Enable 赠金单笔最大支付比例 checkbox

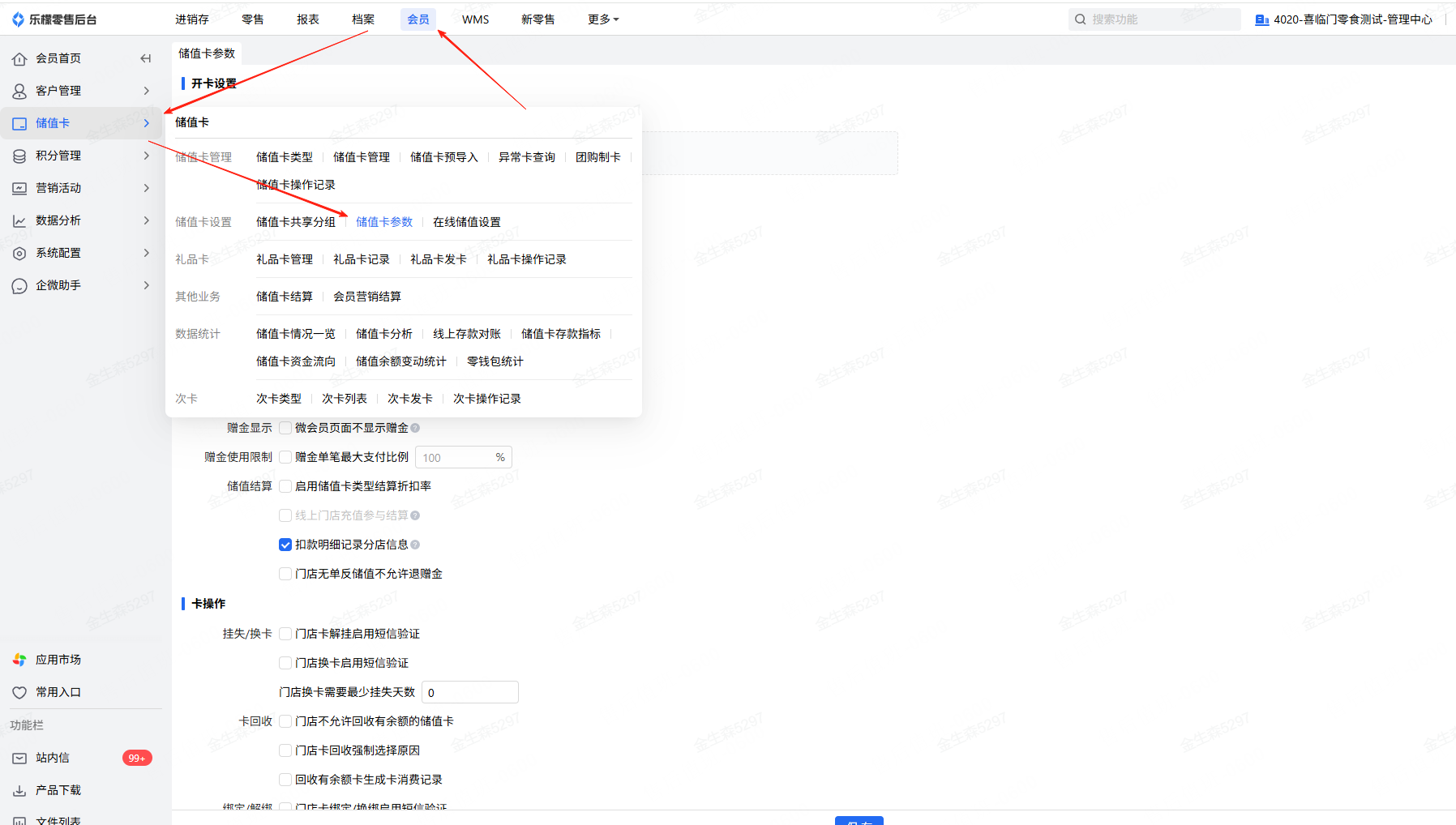(285, 457)
